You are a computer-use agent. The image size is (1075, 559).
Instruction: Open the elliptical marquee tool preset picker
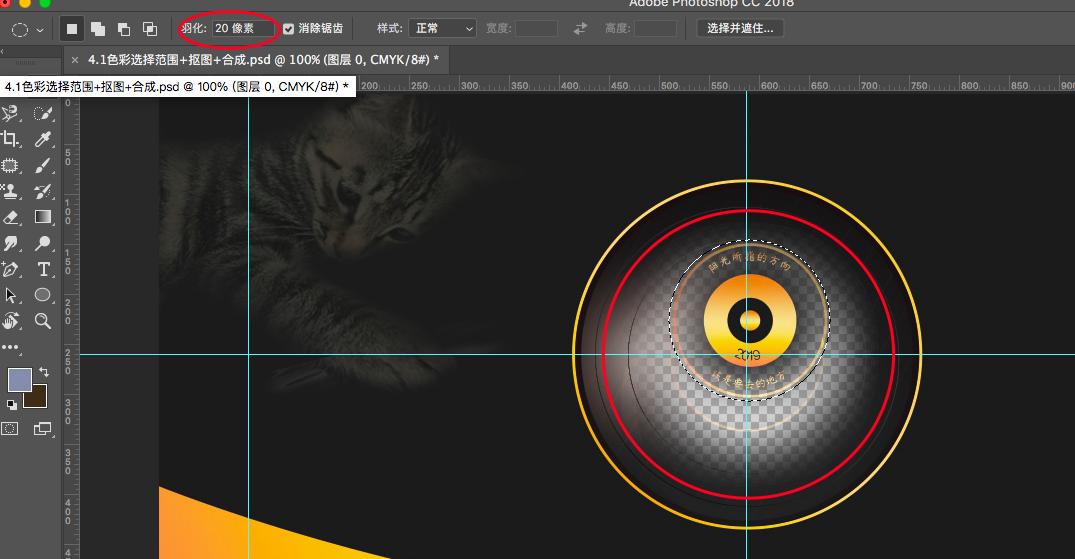(x=26, y=29)
